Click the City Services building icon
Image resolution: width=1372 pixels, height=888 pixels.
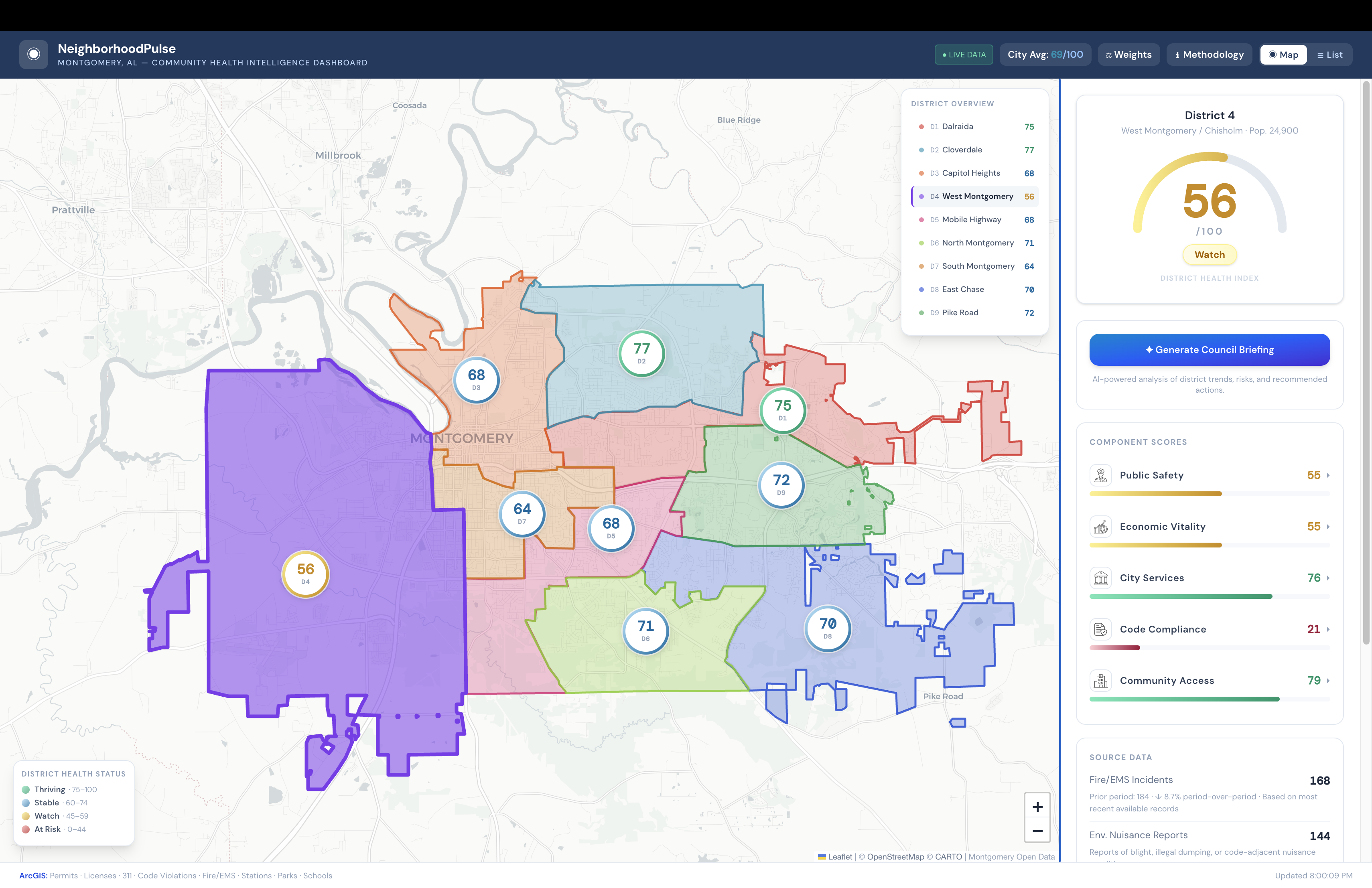[1100, 578]
